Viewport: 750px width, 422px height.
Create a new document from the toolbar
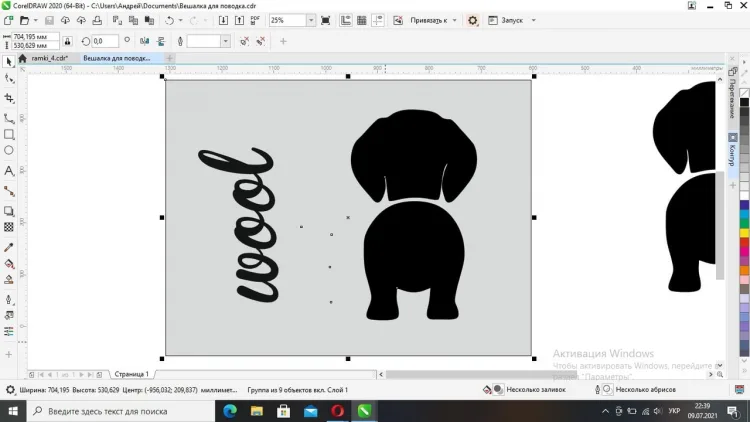[9, 21]
